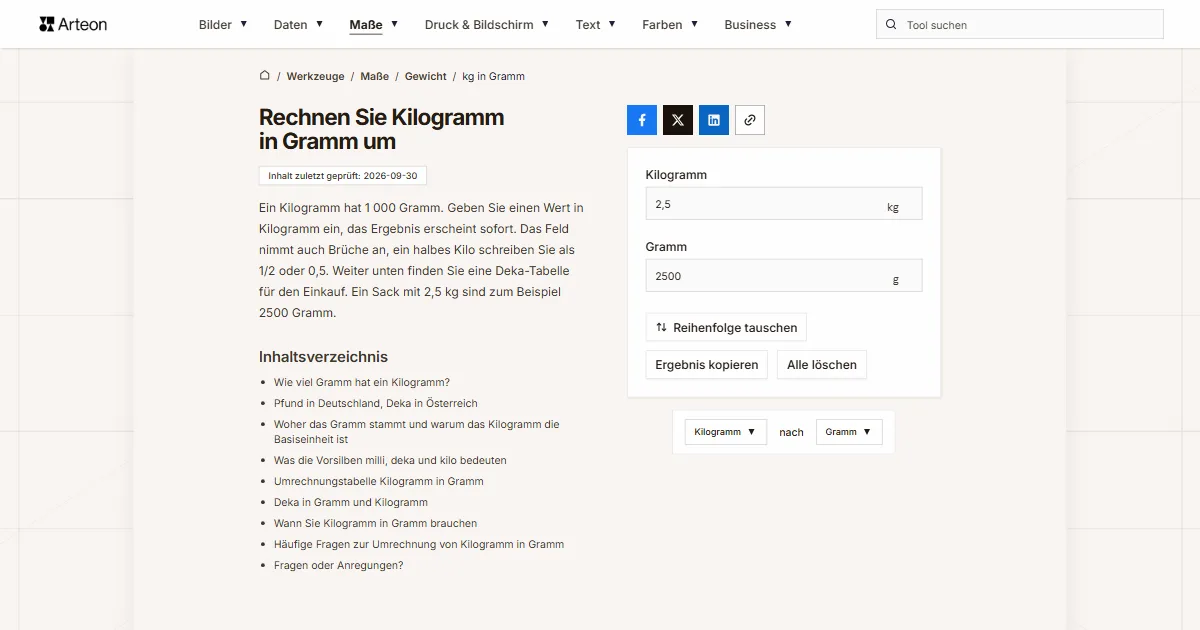This screenshot has width=1200, height=630.
Task: Jump to 'Wann Sie Kilogramm in Gramm brauchen'
Action: click(376, 523)
